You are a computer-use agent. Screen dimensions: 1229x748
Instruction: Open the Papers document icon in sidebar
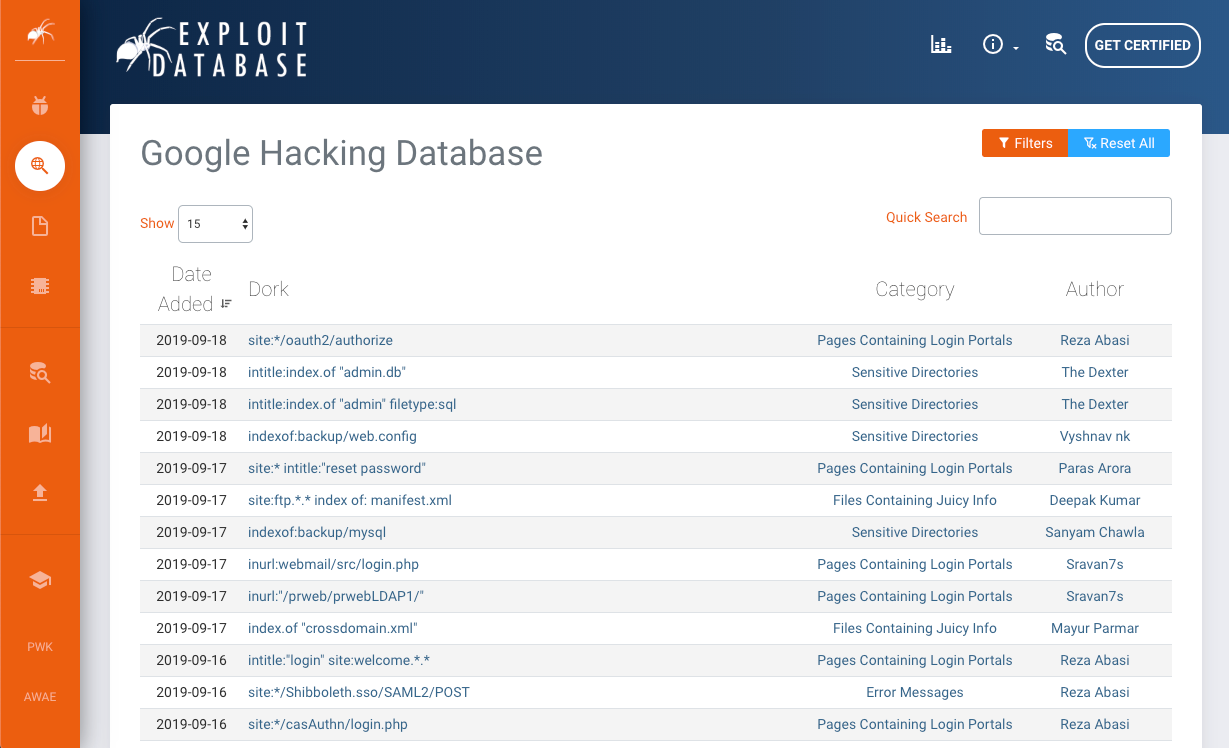click(40, 226)
